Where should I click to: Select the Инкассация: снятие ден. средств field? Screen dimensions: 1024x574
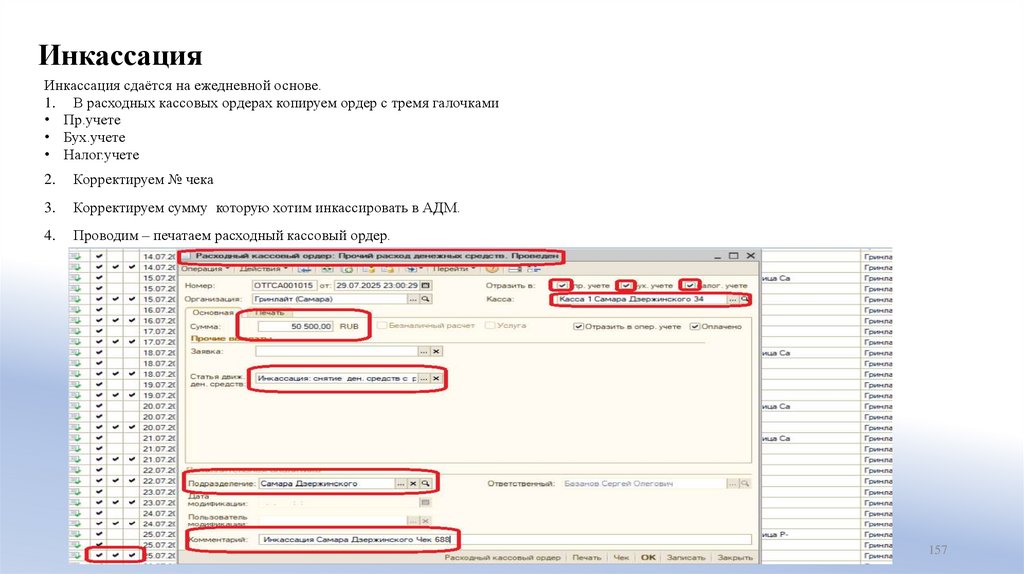337,379
